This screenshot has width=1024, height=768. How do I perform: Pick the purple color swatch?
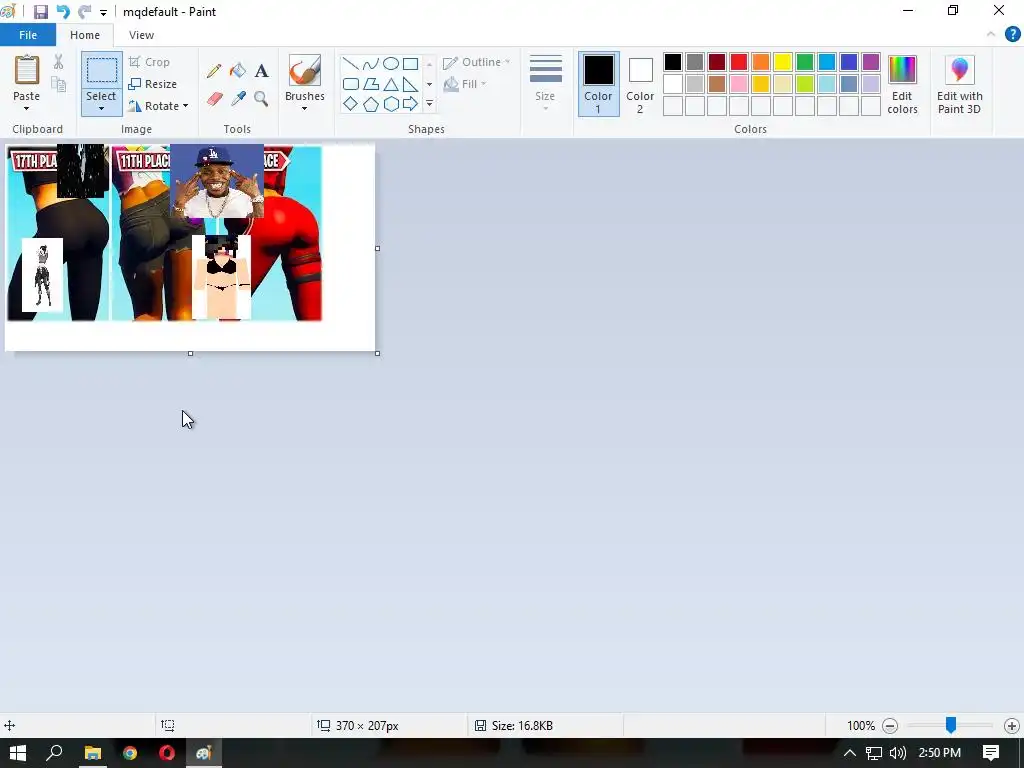[x=871, y=62]
